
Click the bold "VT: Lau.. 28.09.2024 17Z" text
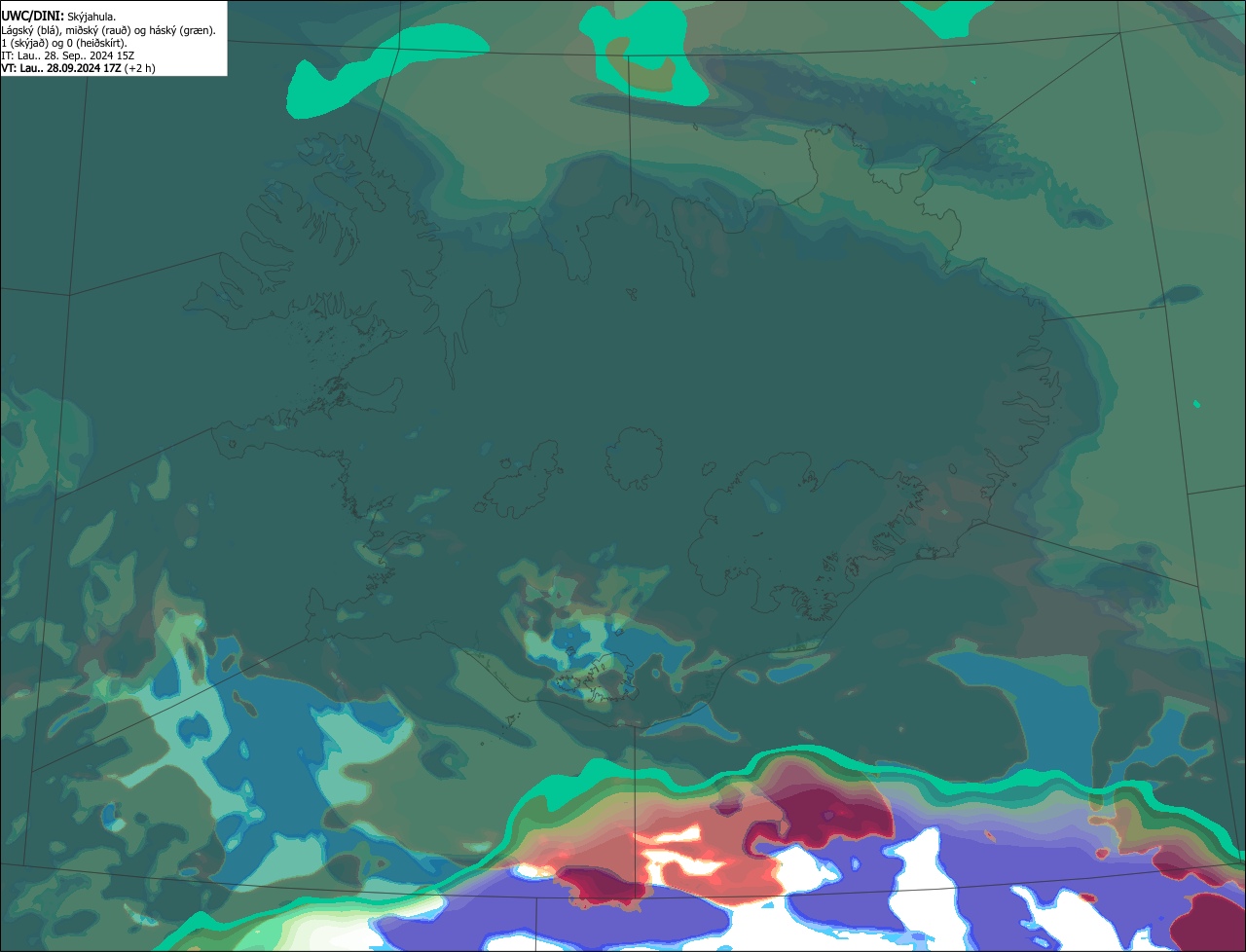tap(61, 68)
